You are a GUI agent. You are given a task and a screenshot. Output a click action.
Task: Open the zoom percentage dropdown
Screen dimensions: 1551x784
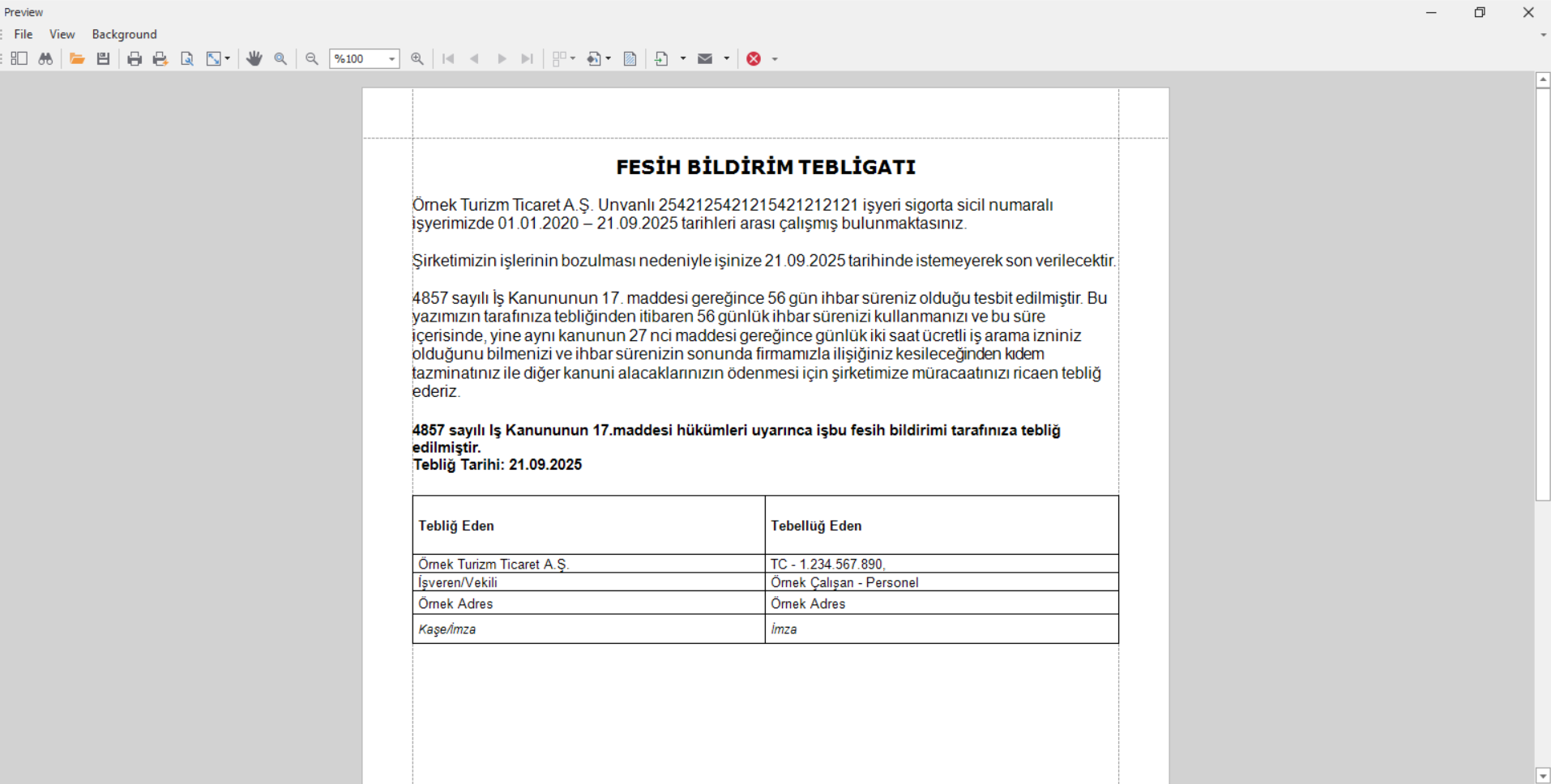[391, 58]
